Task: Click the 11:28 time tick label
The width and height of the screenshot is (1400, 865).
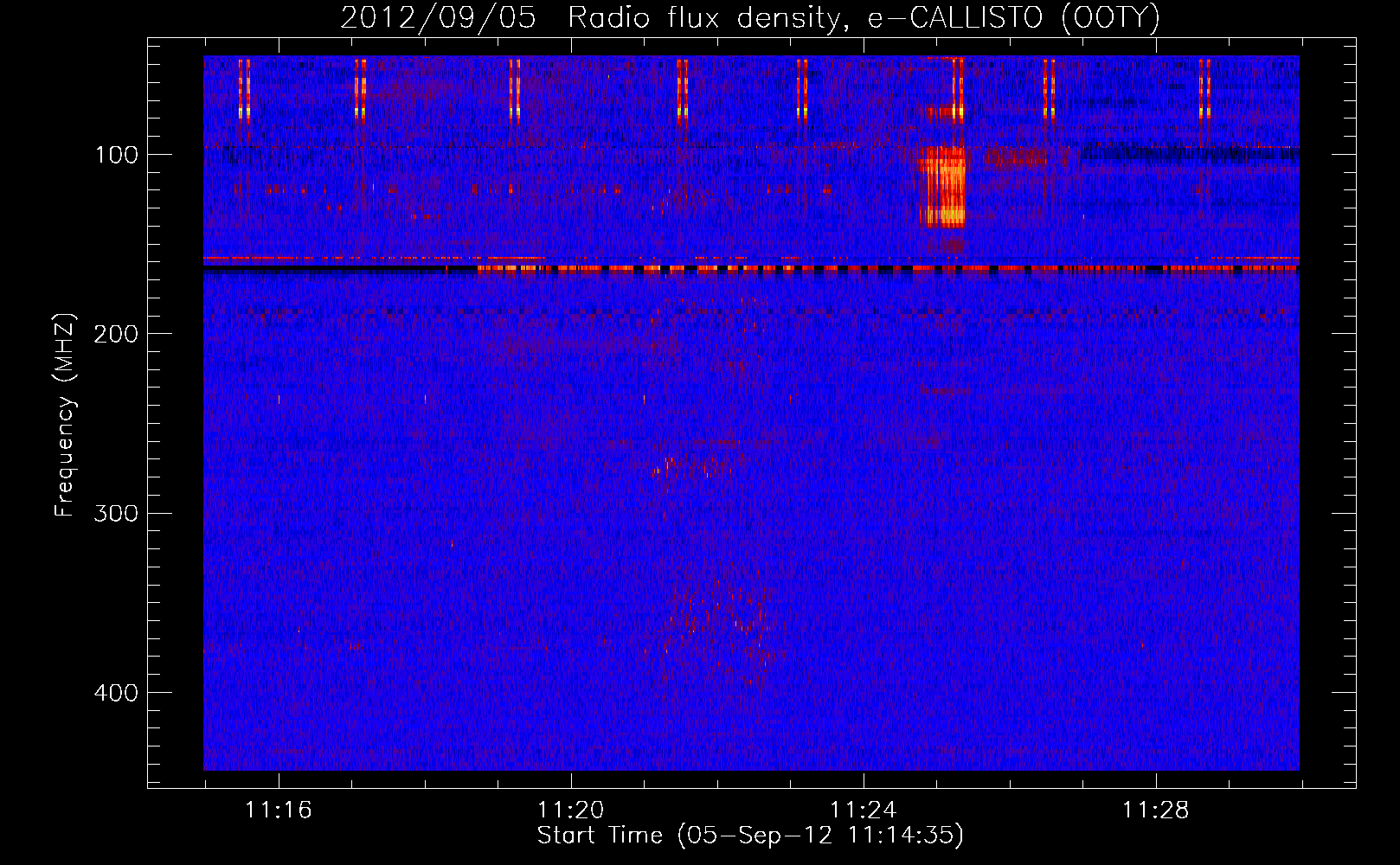Action: click(x=1156, y=811)
